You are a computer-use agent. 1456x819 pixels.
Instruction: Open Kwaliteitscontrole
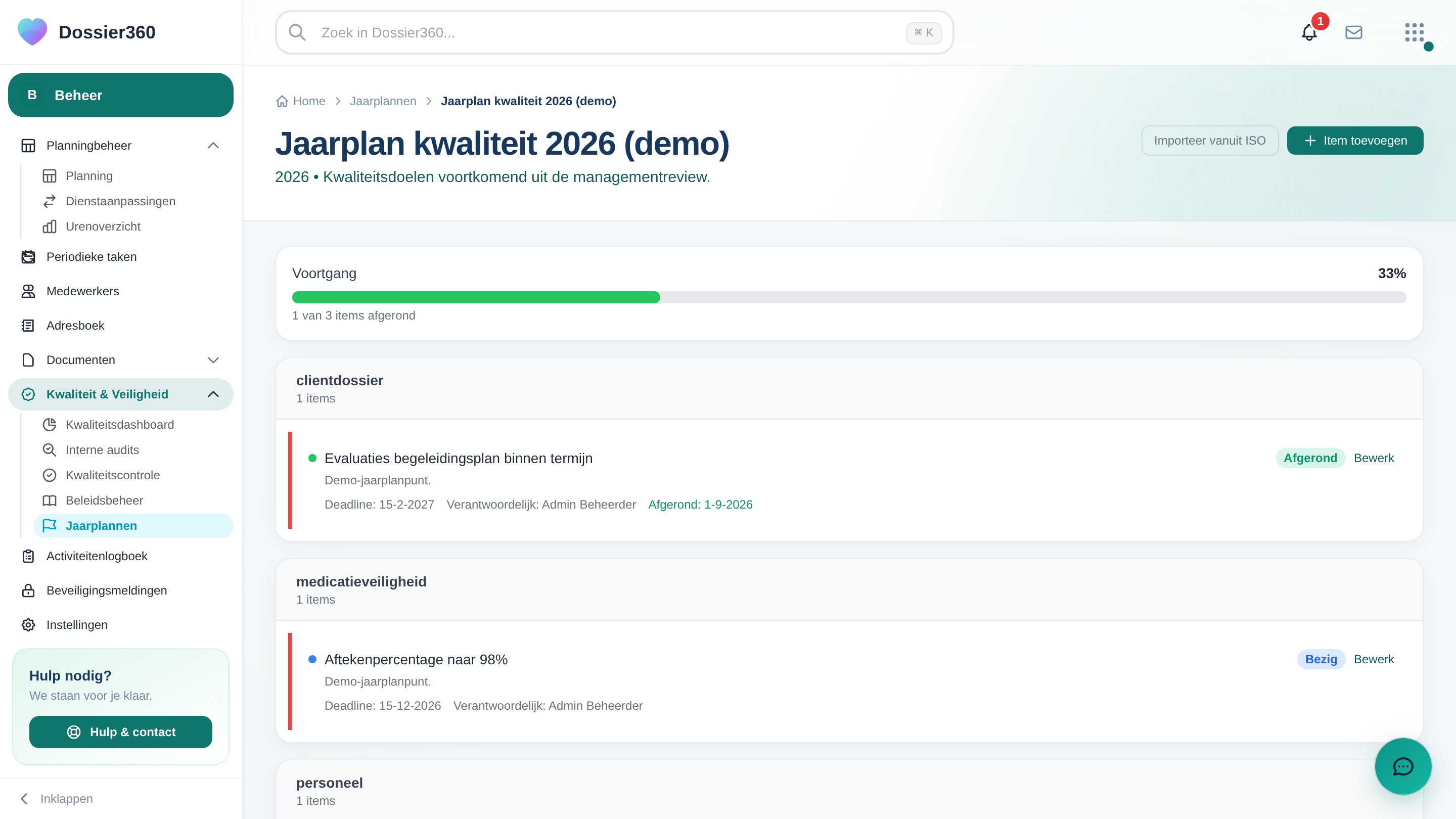point(133,475)
